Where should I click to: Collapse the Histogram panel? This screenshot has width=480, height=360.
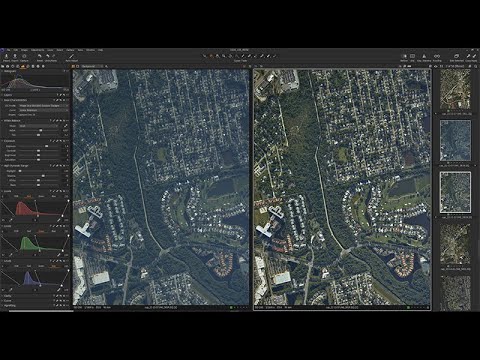click(2, 71)
